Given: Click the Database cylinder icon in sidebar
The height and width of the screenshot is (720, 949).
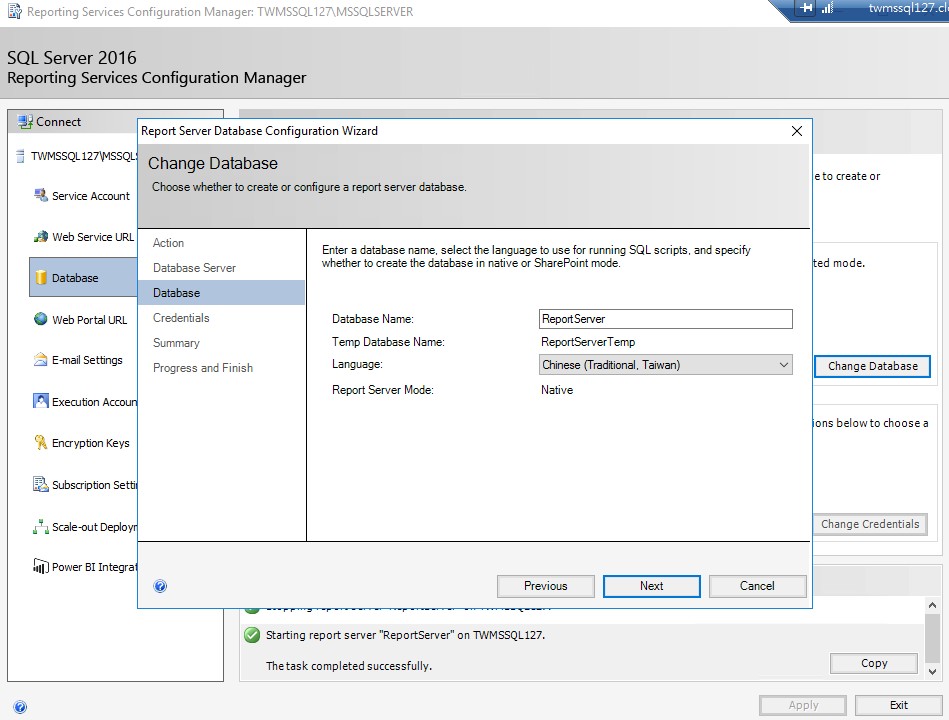Looking at the screenshot, I should pos(41,278).
